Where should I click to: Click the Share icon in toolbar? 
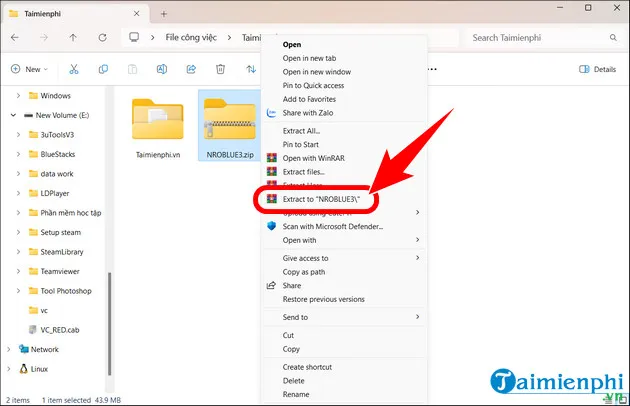tap(191, 69)
